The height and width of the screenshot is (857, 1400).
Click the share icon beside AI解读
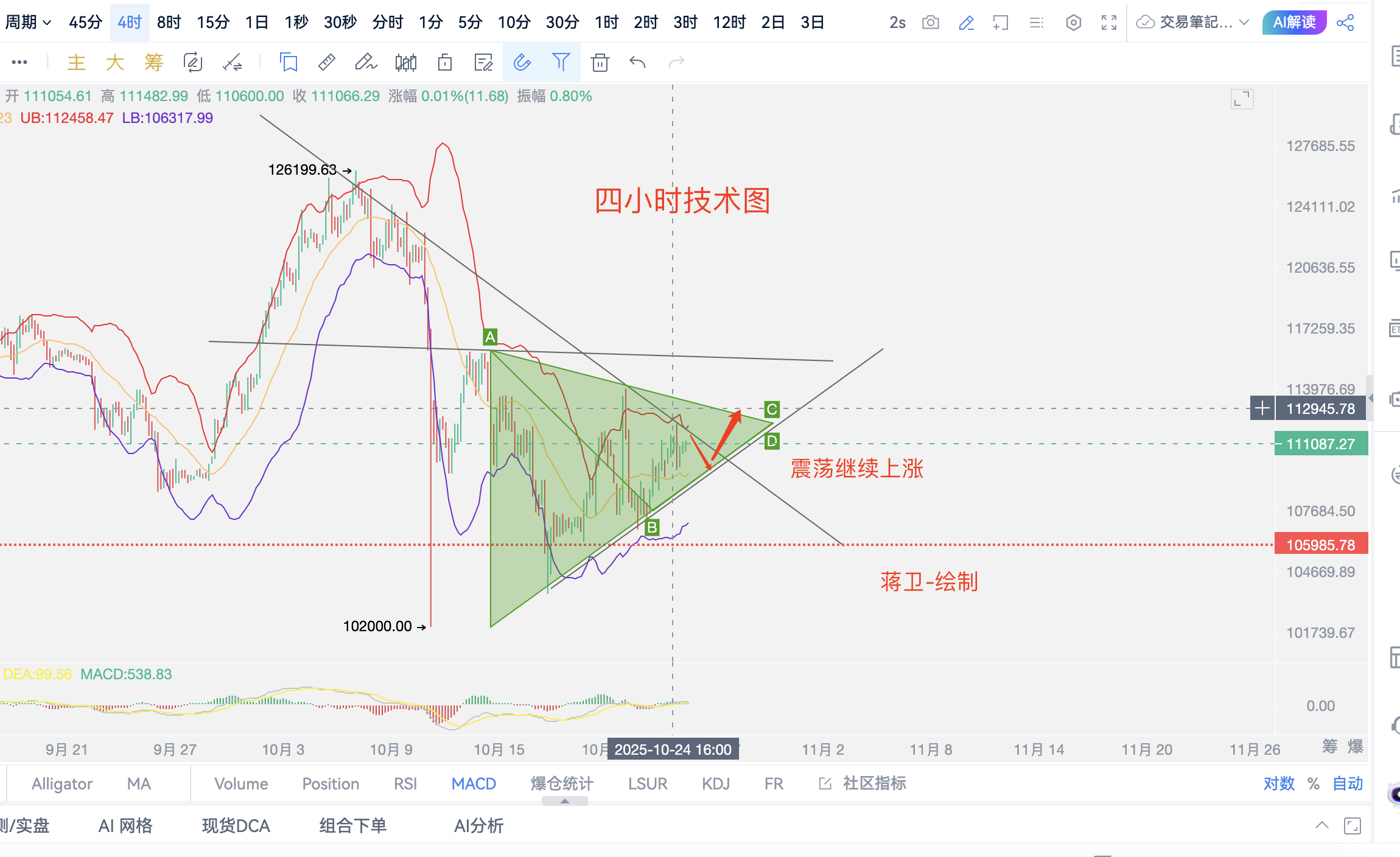click(x=1345, y=23)
